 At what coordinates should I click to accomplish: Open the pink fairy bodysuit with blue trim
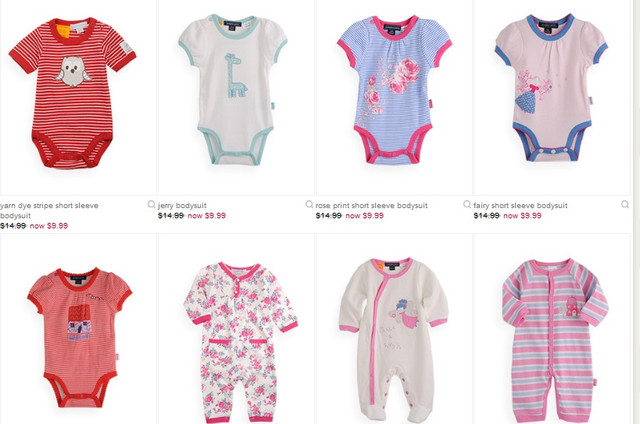click(x=551, y=88)
